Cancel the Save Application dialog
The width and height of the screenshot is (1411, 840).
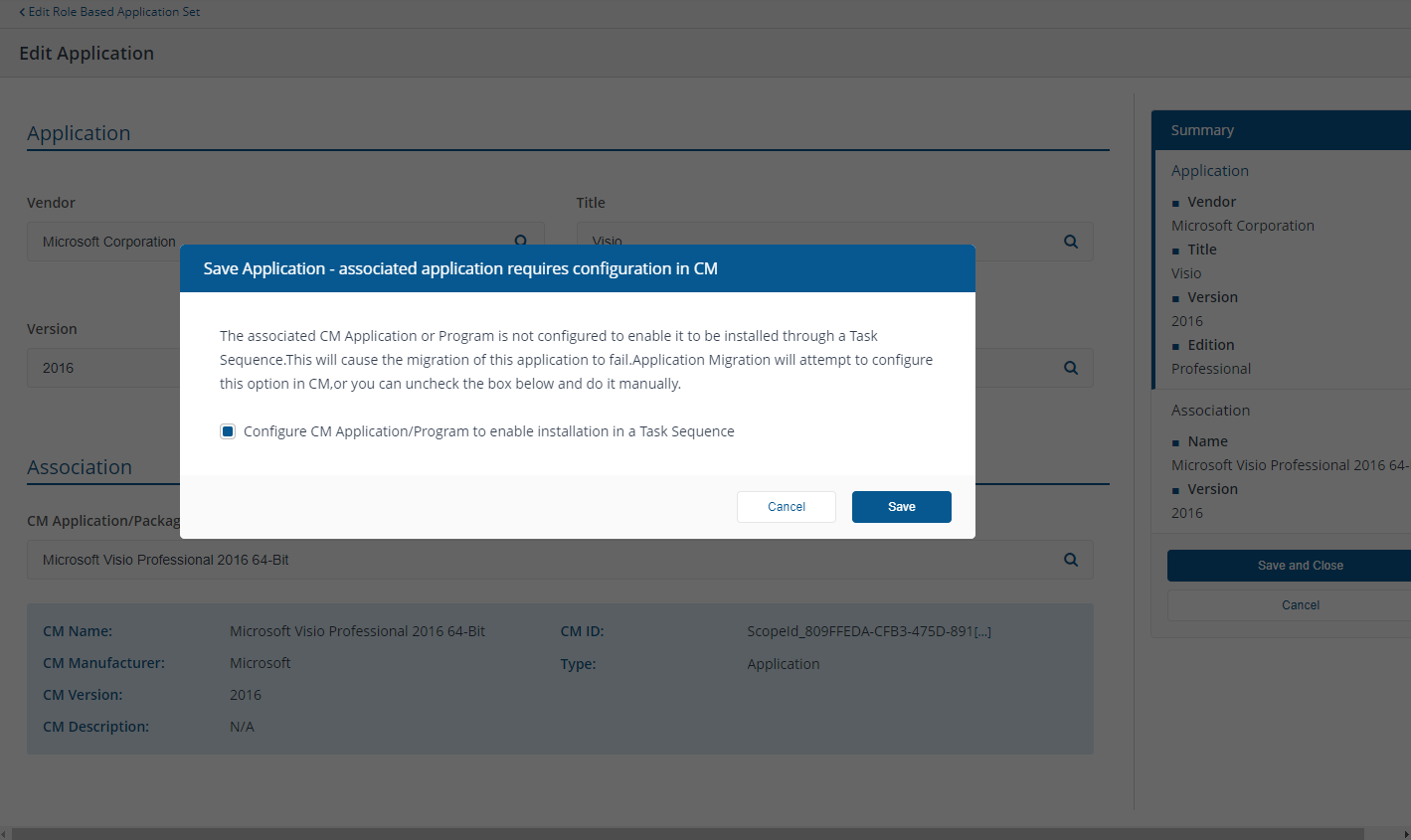point(787,507)
